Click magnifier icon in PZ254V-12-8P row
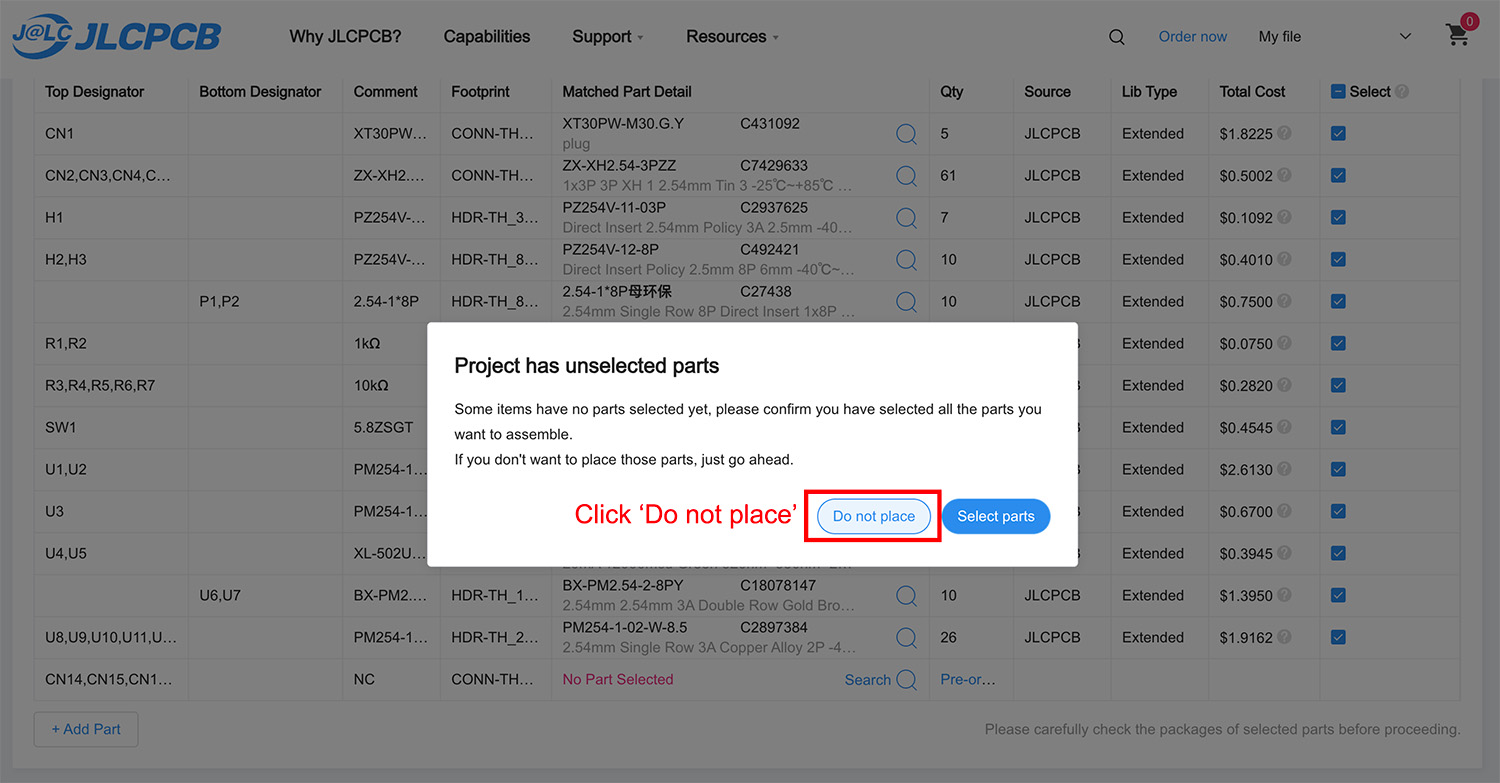This screenshot has width=1500, height=783. [x=906, y=259]
